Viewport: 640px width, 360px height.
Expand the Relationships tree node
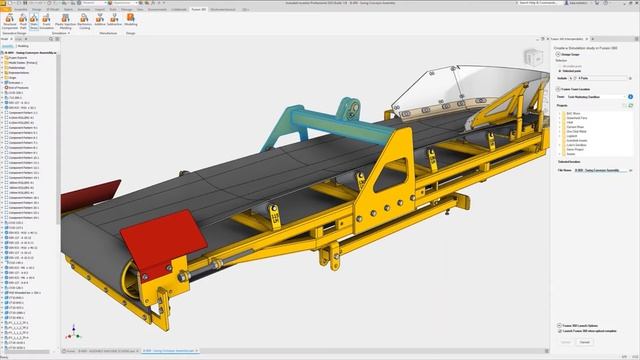(2, 68)
